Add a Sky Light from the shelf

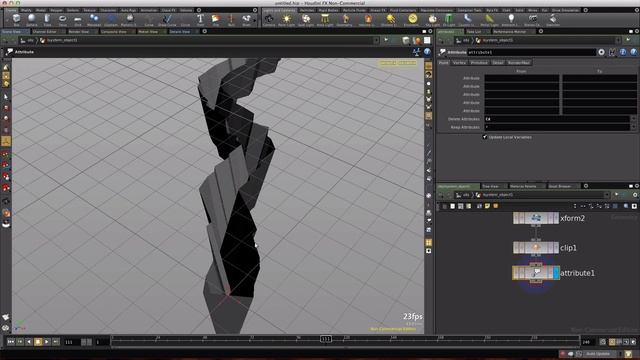(433, 20)
